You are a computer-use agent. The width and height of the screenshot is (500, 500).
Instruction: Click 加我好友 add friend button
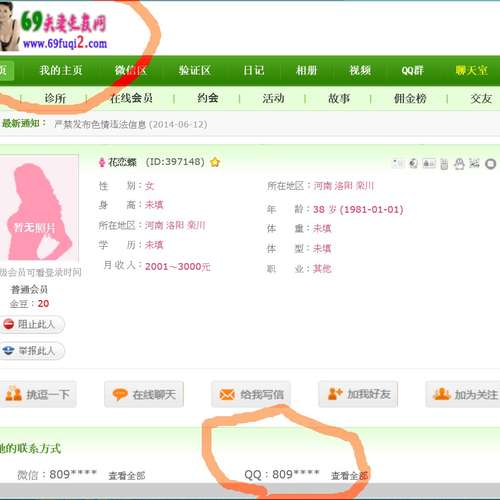pyautogui.click(x=358, y=394)
